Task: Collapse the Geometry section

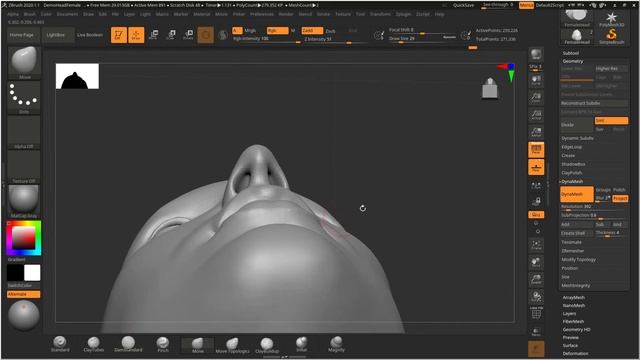Action: (573, 61)
